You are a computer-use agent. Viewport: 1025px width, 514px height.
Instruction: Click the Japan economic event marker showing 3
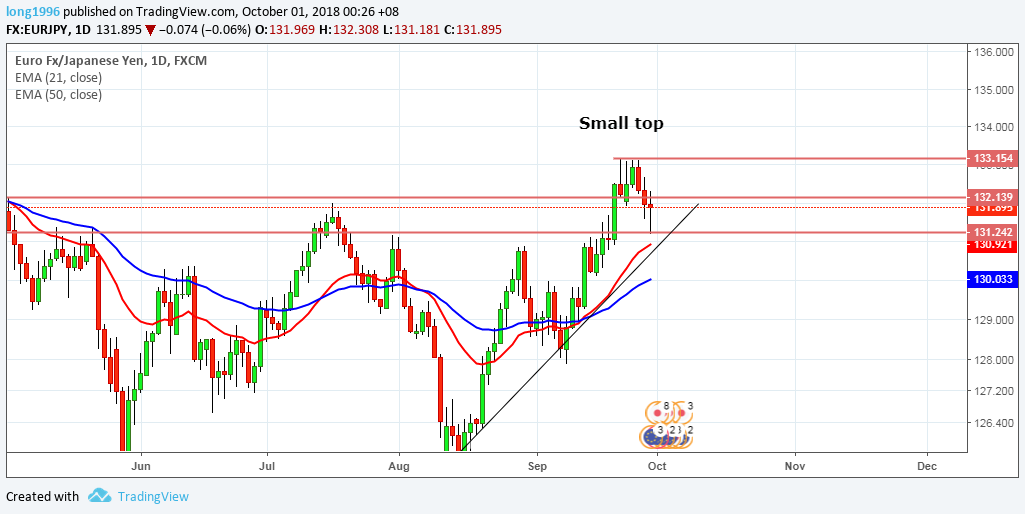(682, 411)
